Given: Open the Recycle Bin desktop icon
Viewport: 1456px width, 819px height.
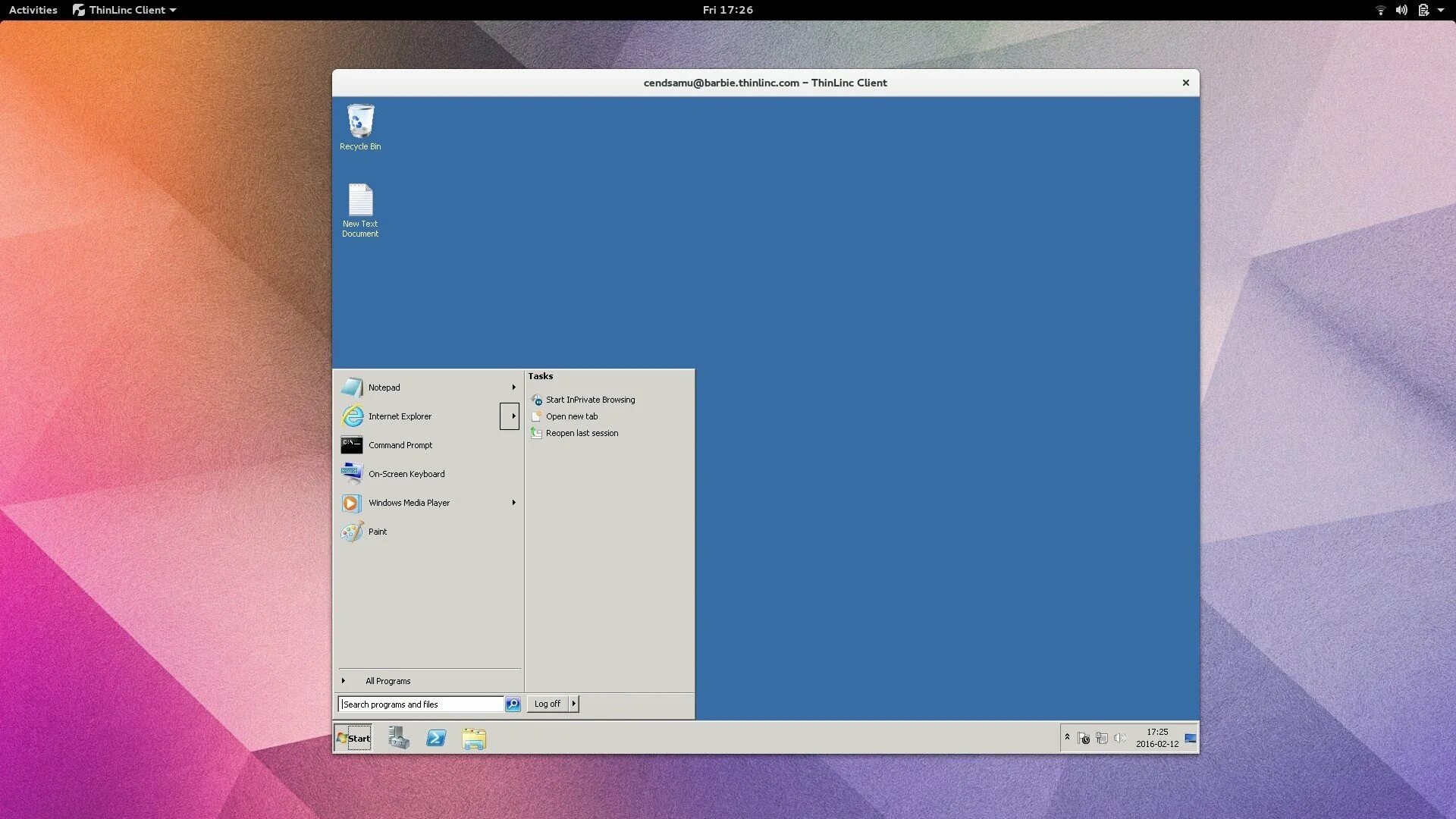Looking at the screenshot, I should click(x=360, y=123).
